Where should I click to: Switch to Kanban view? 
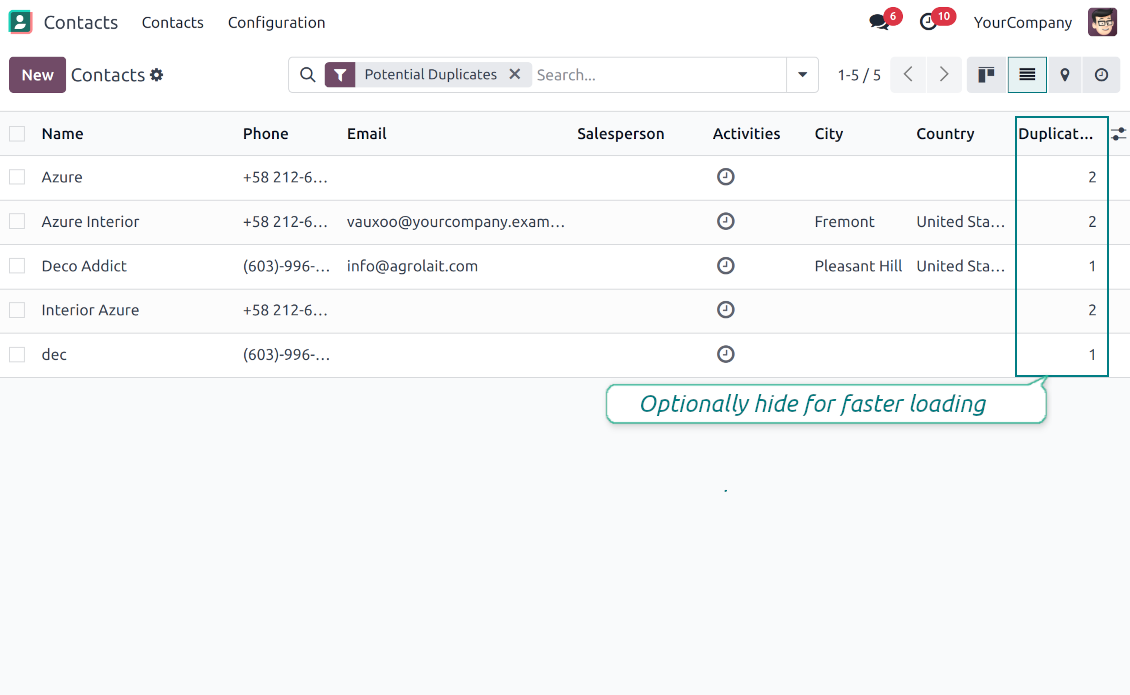[986, 75]
